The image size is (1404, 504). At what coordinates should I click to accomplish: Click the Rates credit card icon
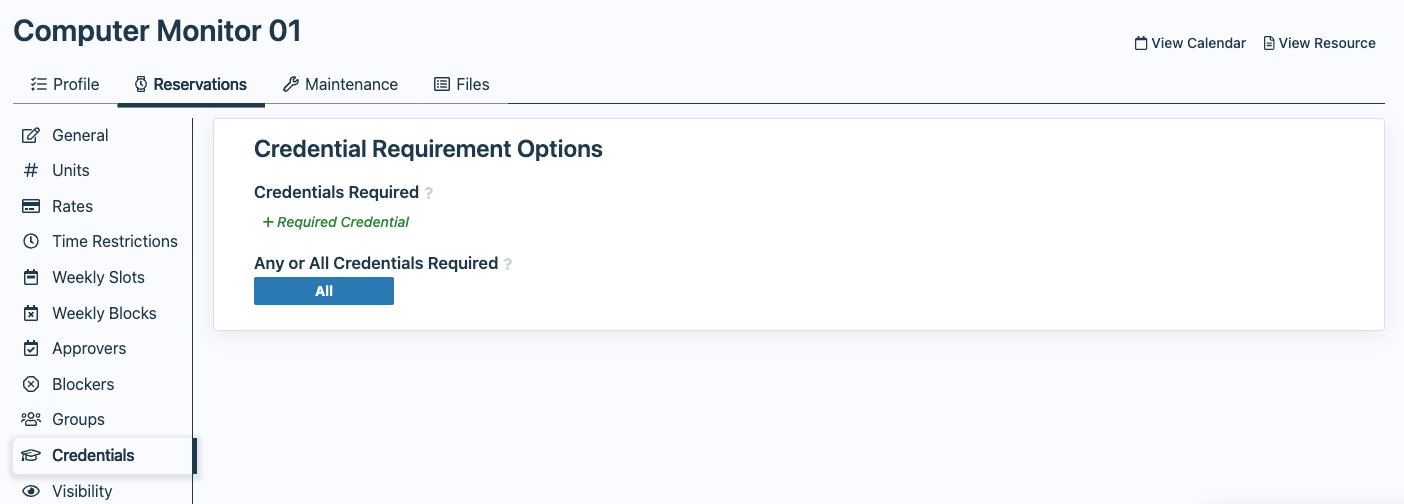point(31,206)
